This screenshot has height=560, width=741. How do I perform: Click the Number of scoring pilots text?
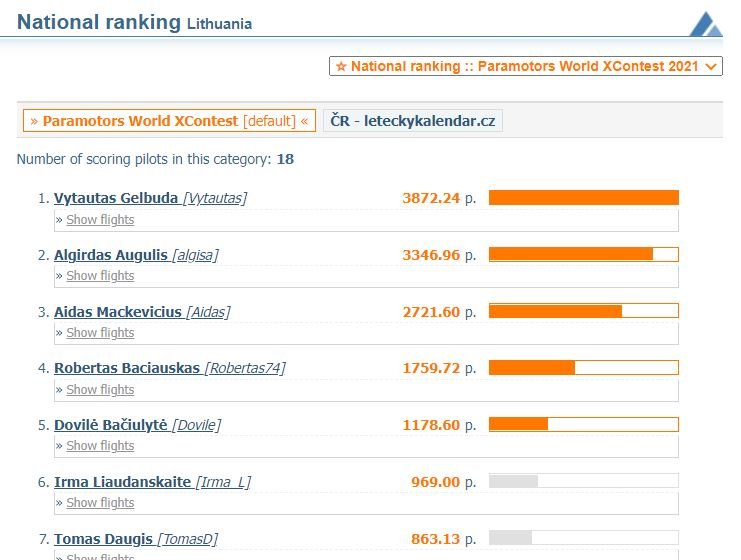155,159
